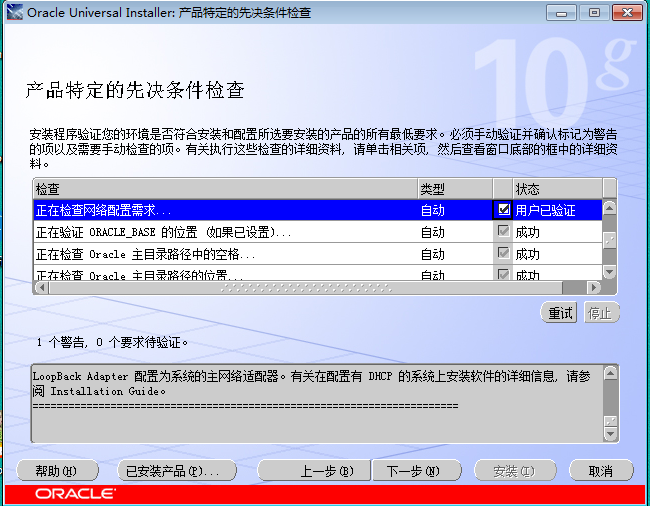Select the 正在验证 ORACLE_BASE 的位置 row
Image resolution: width=650 pixels, height=506 pixels.
(318, 232)
